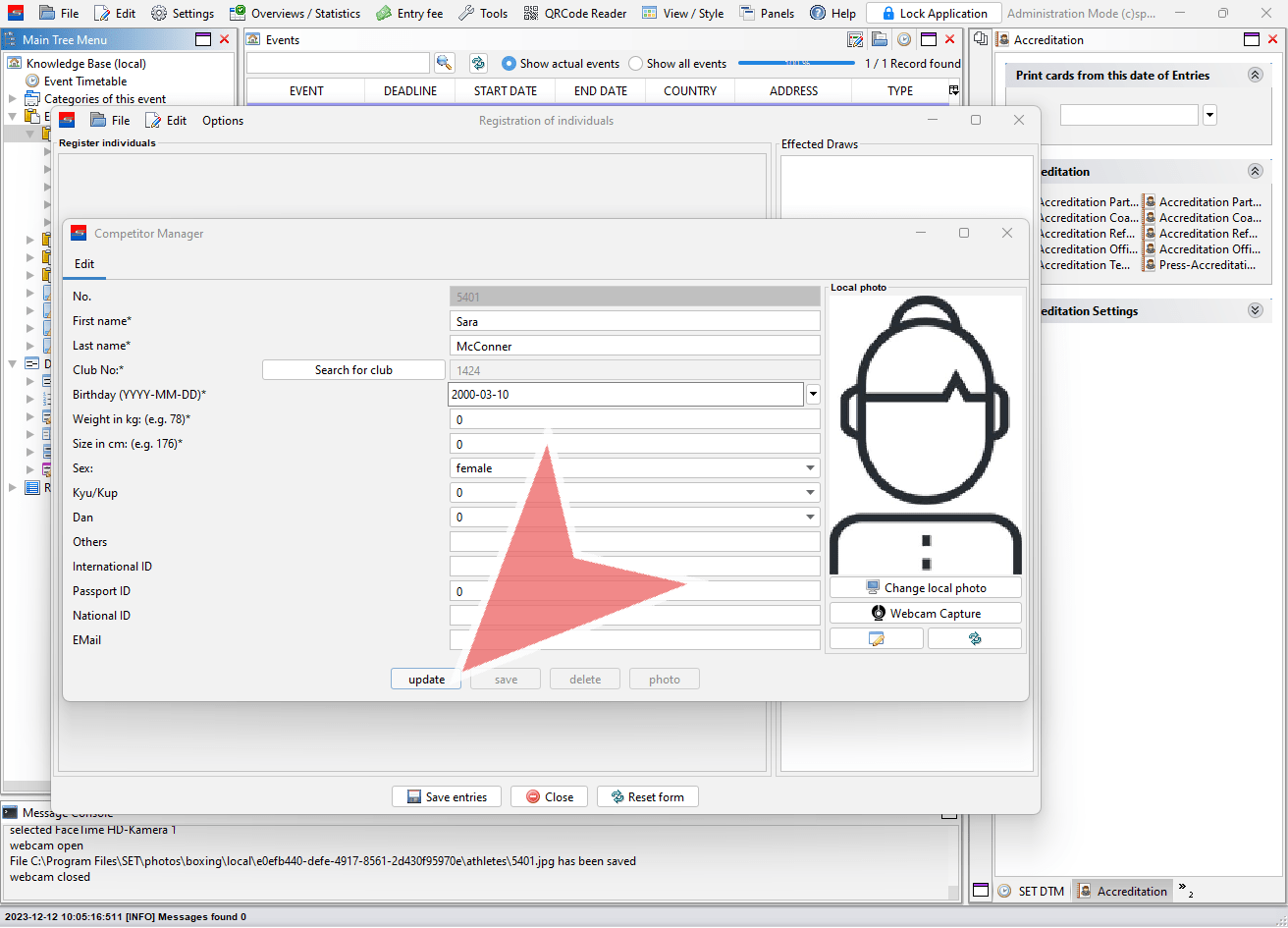Click the blue progress bar in Events panel

(x=796, y=63)
